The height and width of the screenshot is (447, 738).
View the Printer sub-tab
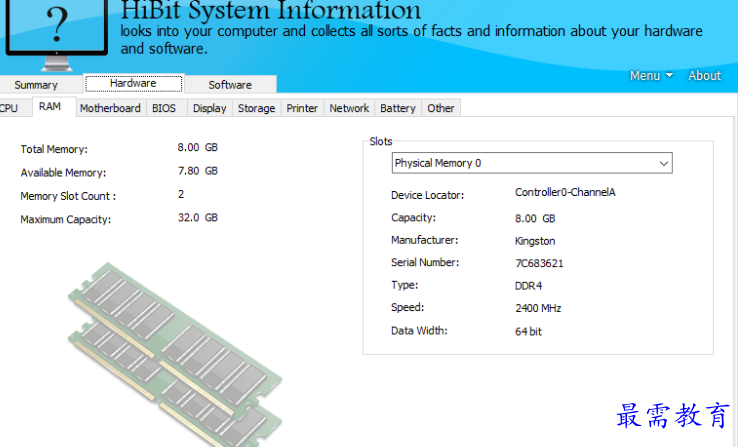tap(302, 108)
